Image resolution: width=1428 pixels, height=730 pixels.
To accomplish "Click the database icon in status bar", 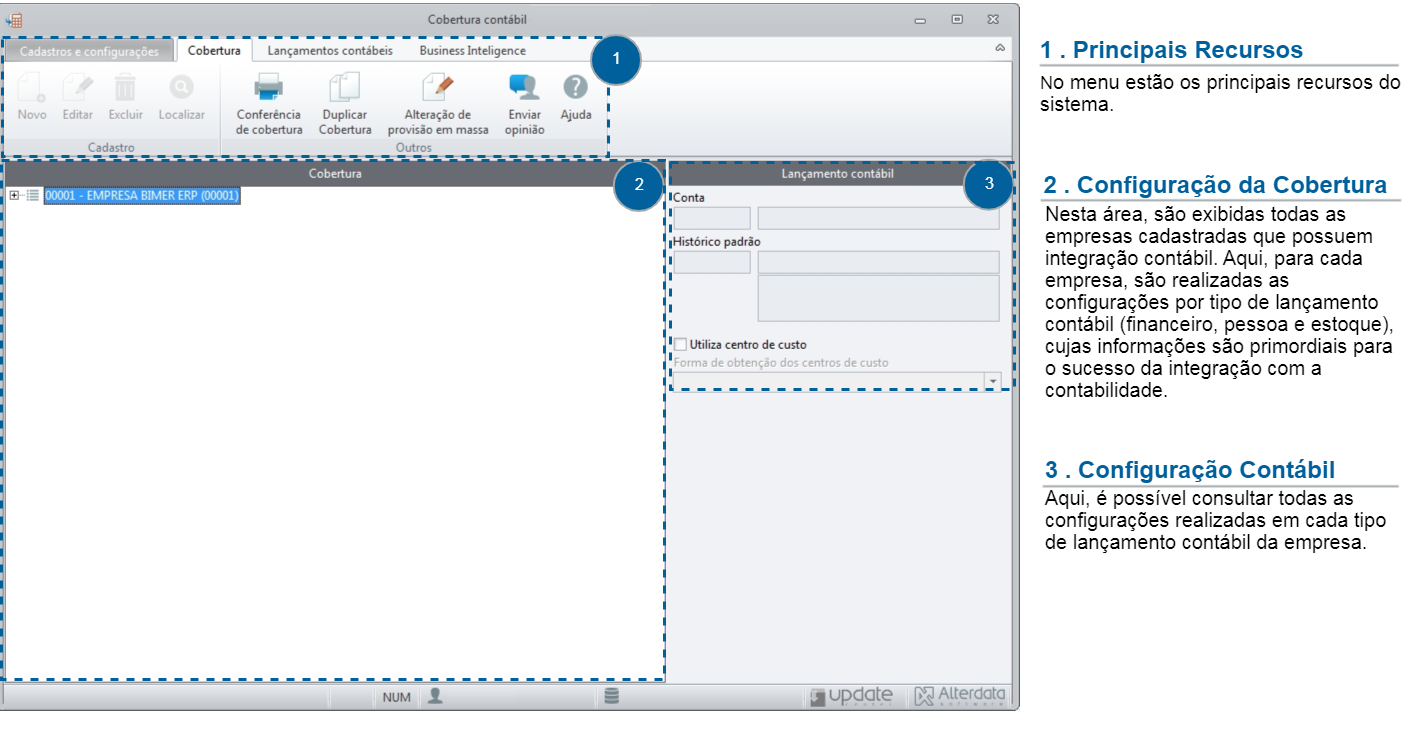I will (611, 696).
